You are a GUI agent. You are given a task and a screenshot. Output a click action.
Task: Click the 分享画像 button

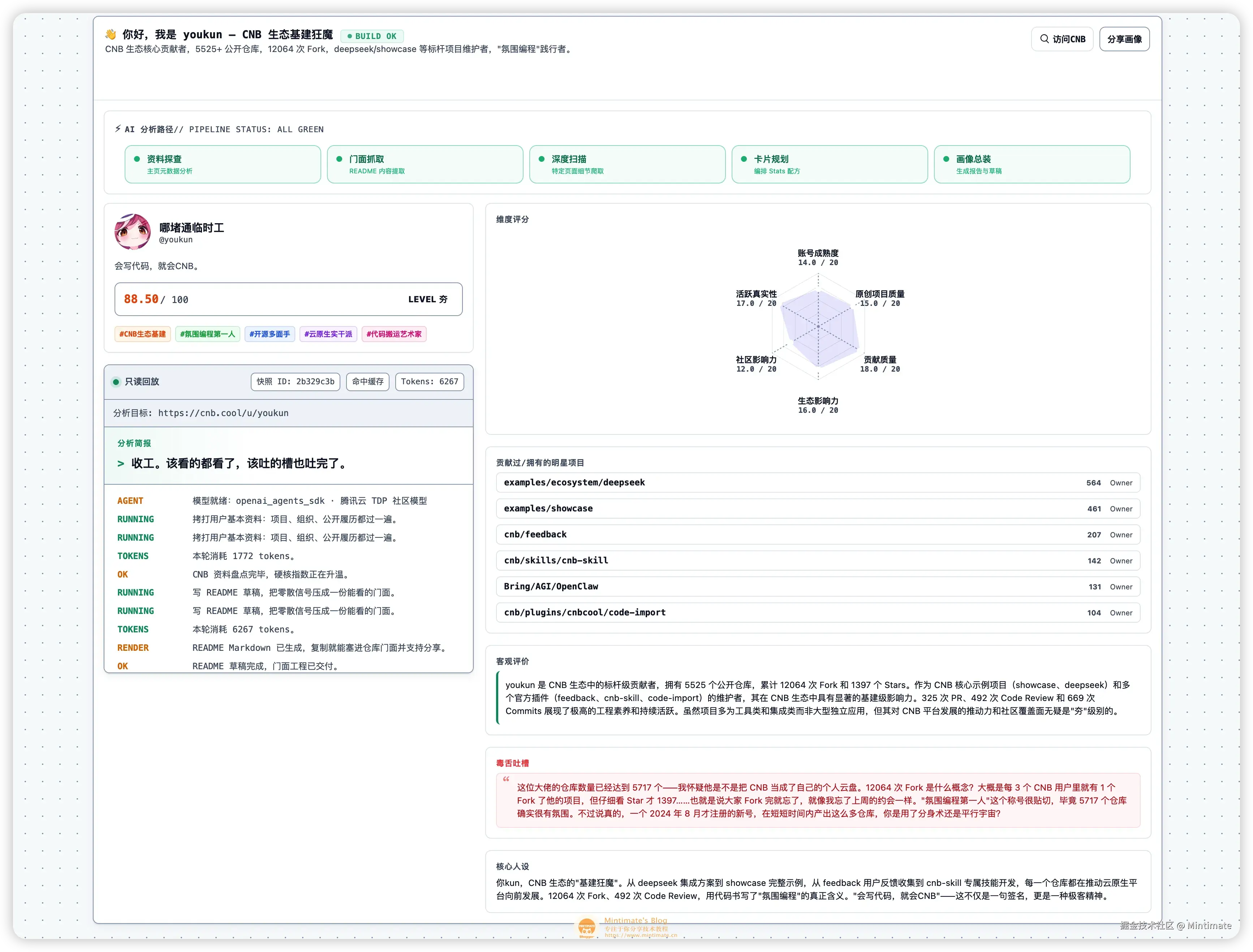[x=1124, y=39]
